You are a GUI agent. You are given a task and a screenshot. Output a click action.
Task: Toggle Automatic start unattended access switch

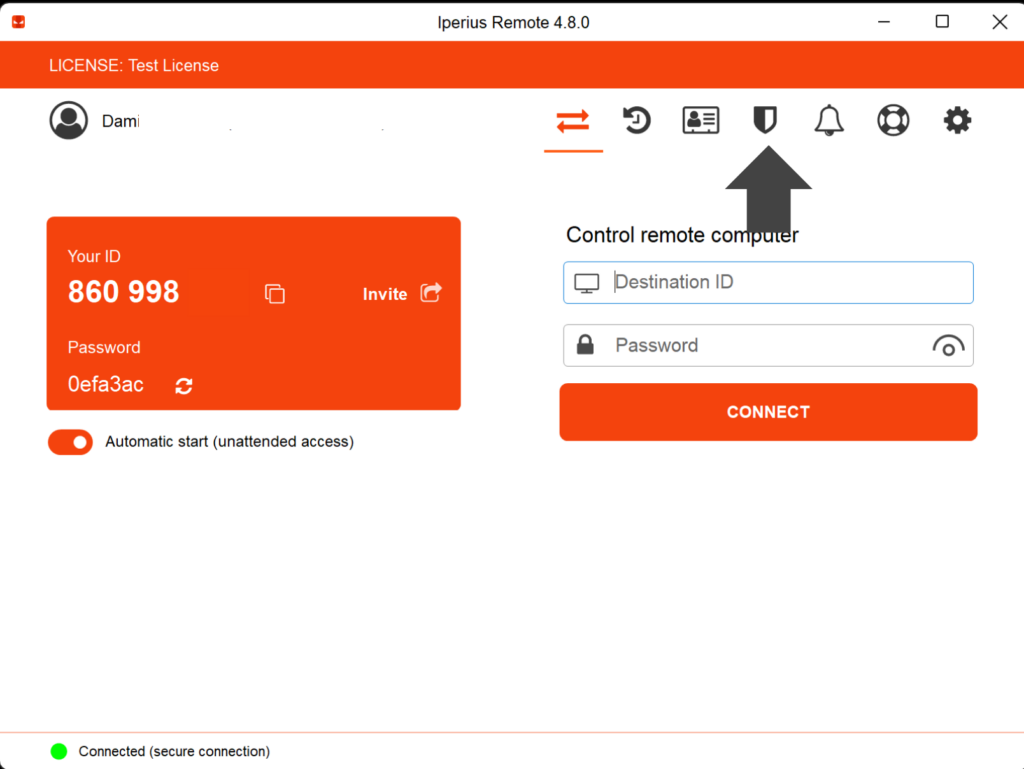[71, 442]
